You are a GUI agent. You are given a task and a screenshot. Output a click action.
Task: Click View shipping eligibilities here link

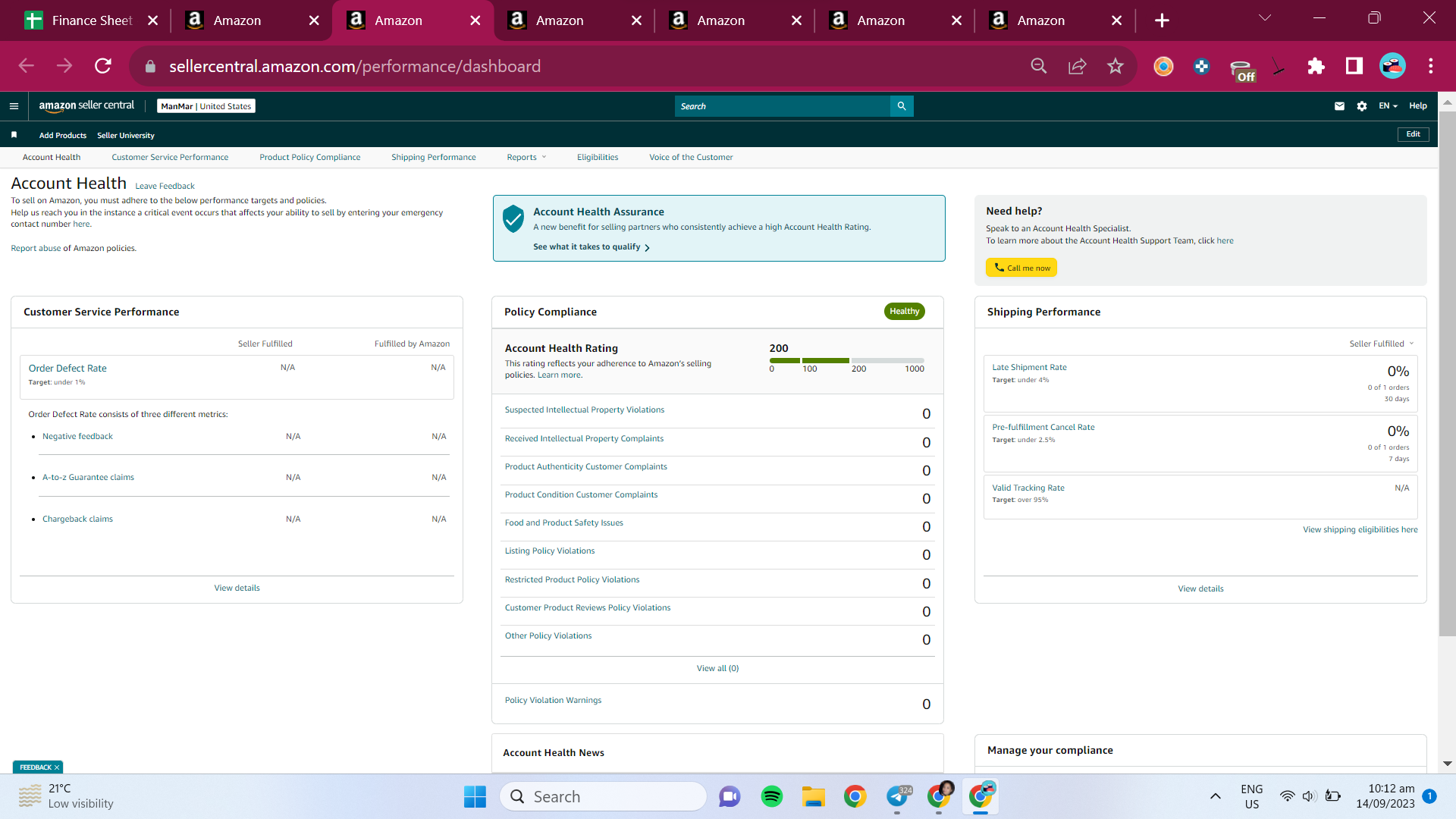tap(1360, 529)
